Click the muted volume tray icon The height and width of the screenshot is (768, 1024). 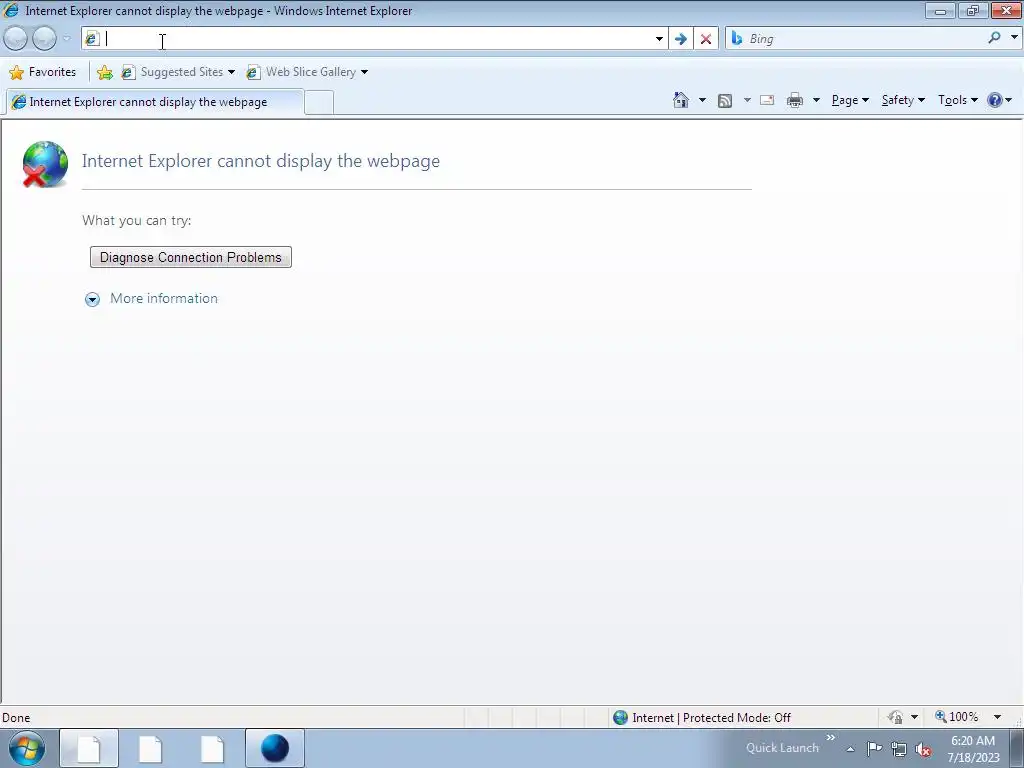[923, 749]
